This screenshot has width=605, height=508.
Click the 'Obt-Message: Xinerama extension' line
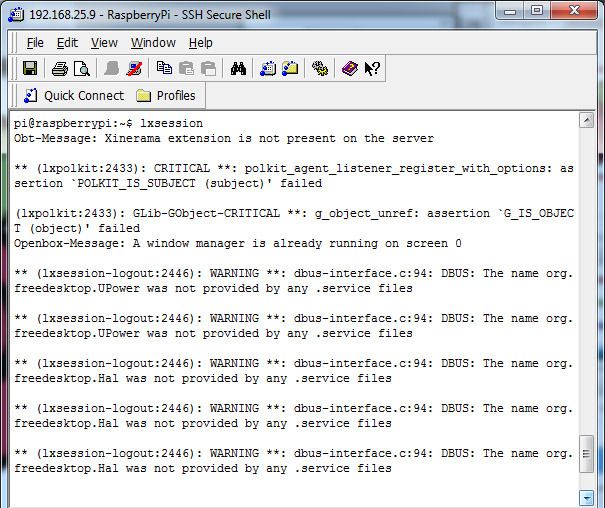pyautogui.click(x=224, y=138)
